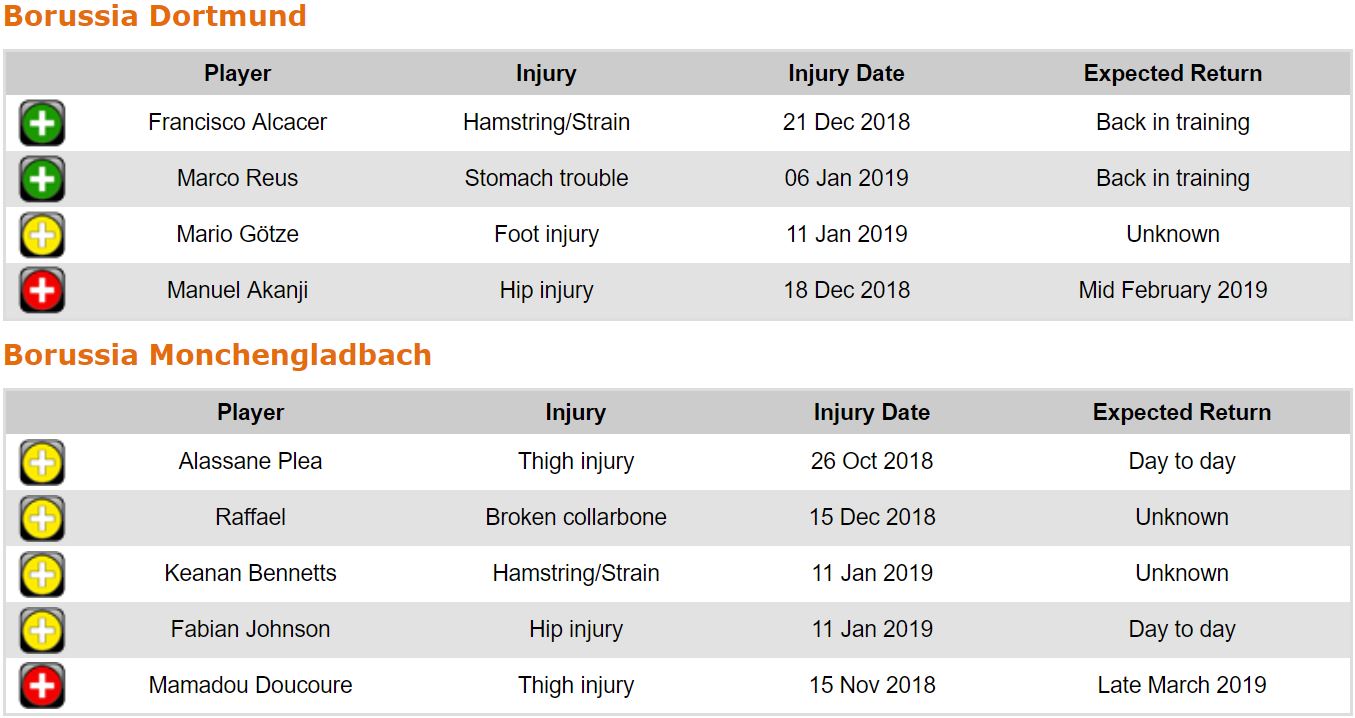Click yellow status icon beside Keanan Bennetts
Screen dimensions: 1355x718
pyautogui.click(x=42, y=575)
